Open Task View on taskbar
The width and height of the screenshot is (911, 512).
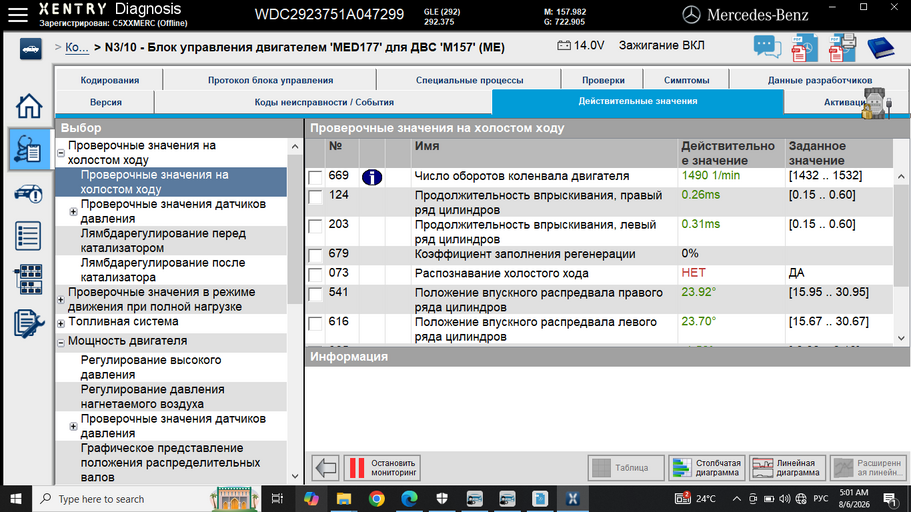(x=277, y=499)
